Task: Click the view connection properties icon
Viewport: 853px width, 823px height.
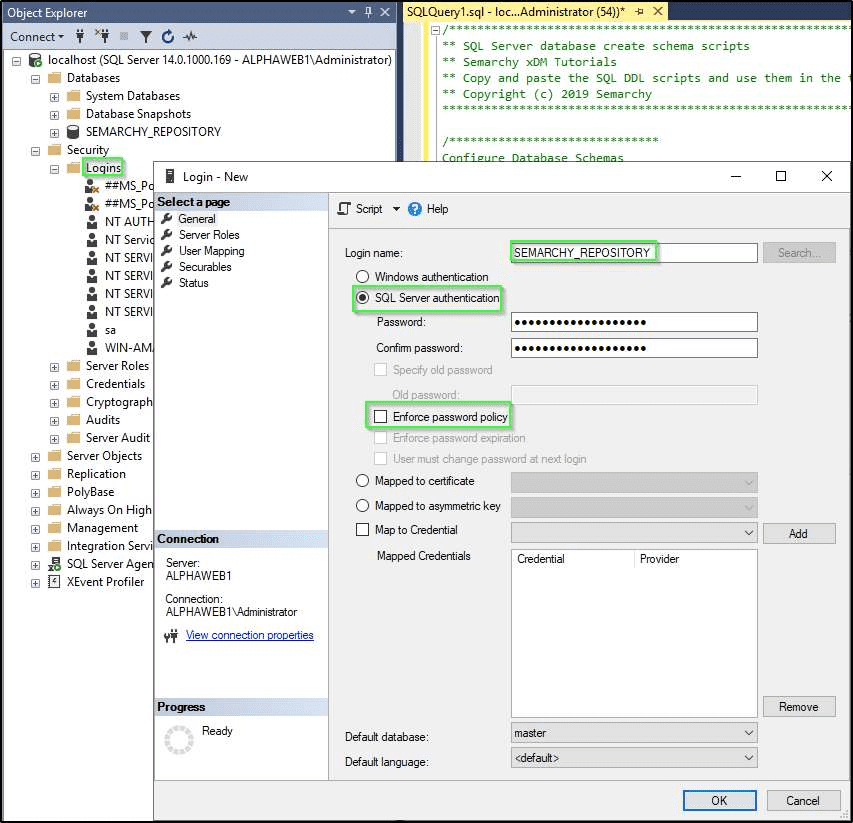Action: coord(171,635)
